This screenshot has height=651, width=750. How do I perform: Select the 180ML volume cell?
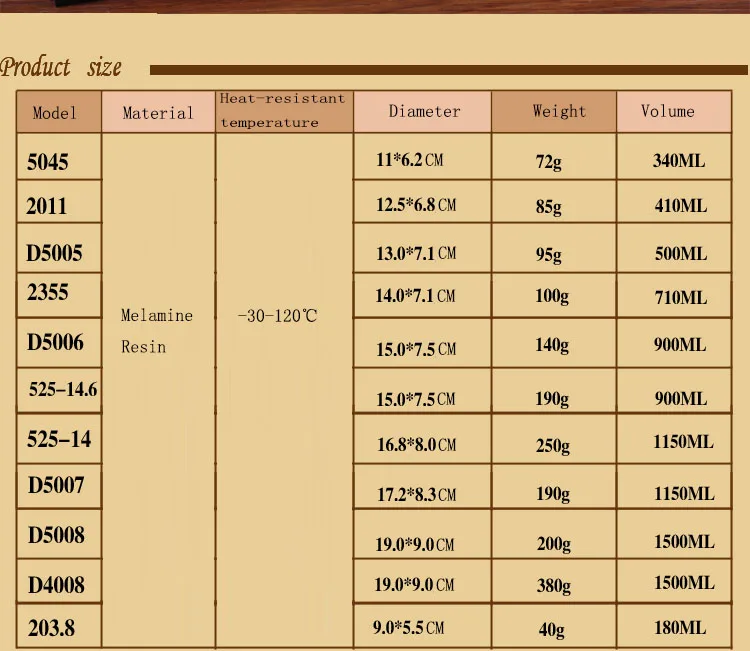click(674, 626)
